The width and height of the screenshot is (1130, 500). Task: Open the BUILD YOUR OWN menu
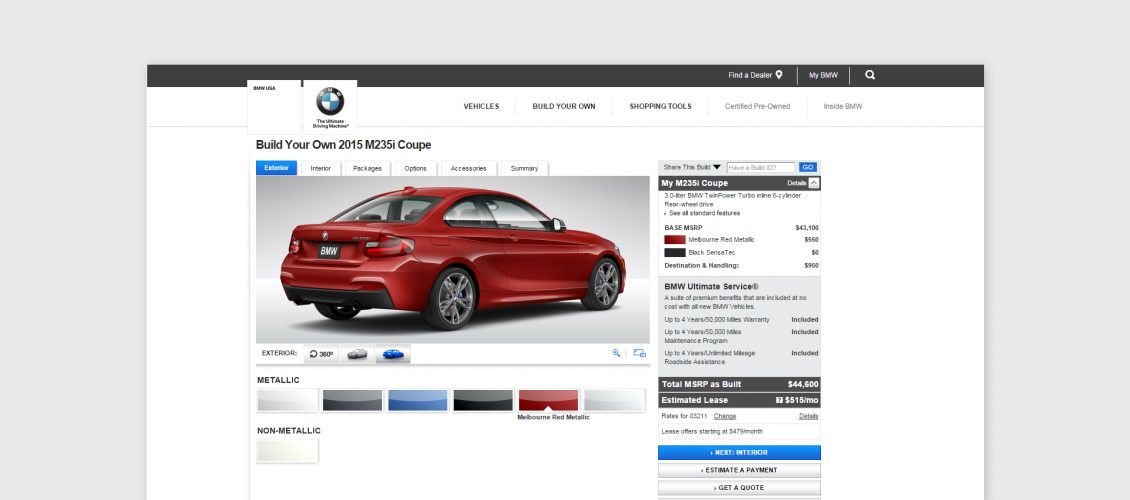(x=564, y=107)
